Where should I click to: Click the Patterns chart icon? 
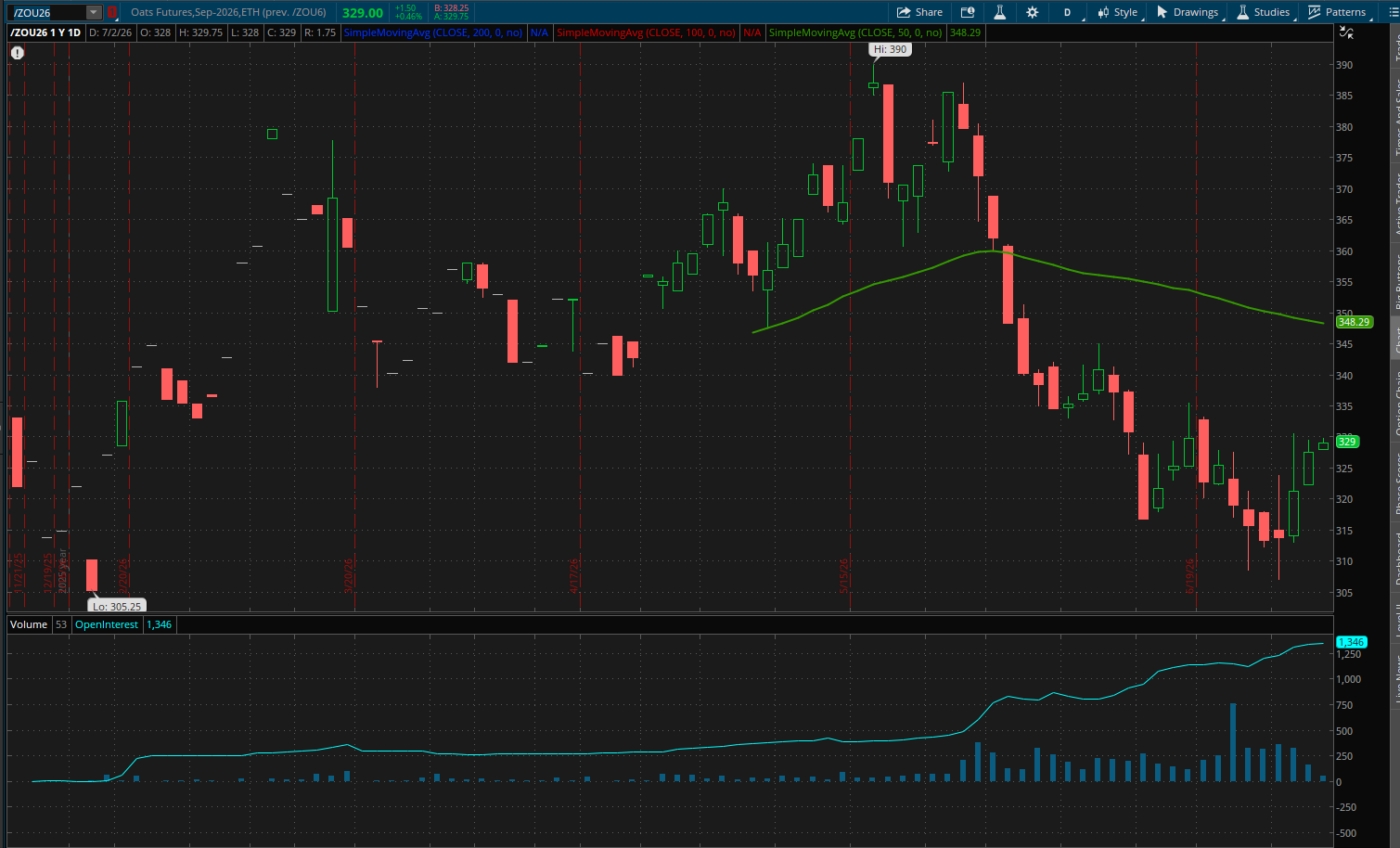(x=1314, y=12)
